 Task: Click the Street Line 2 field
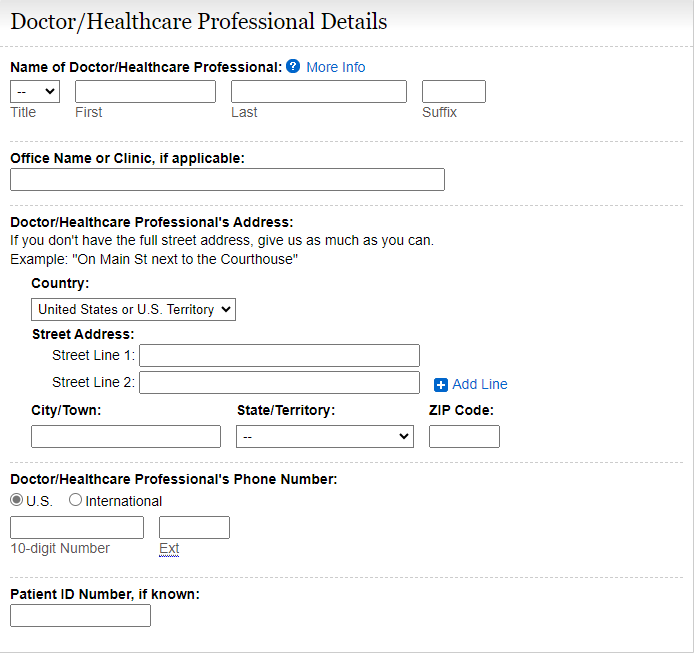pos(280,383)
